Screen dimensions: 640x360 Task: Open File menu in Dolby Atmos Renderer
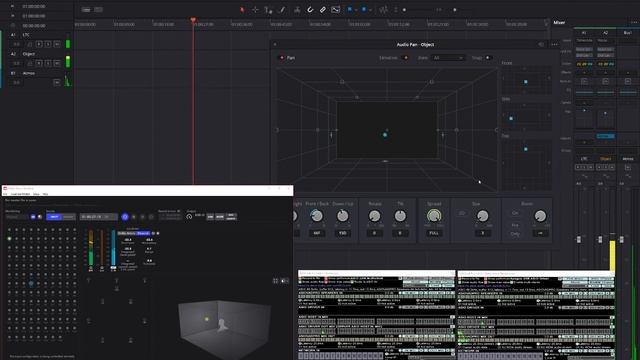(5, 194)
